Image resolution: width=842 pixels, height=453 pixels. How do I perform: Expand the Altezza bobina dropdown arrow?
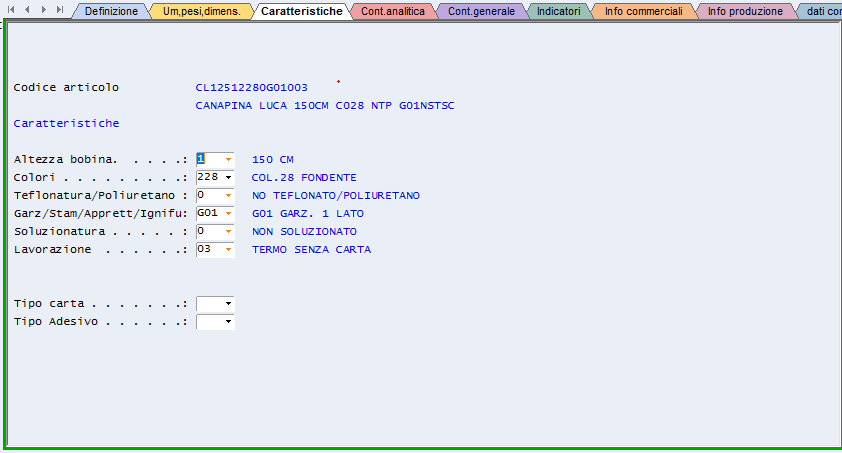pyautogui.click(x=228, y=159)
